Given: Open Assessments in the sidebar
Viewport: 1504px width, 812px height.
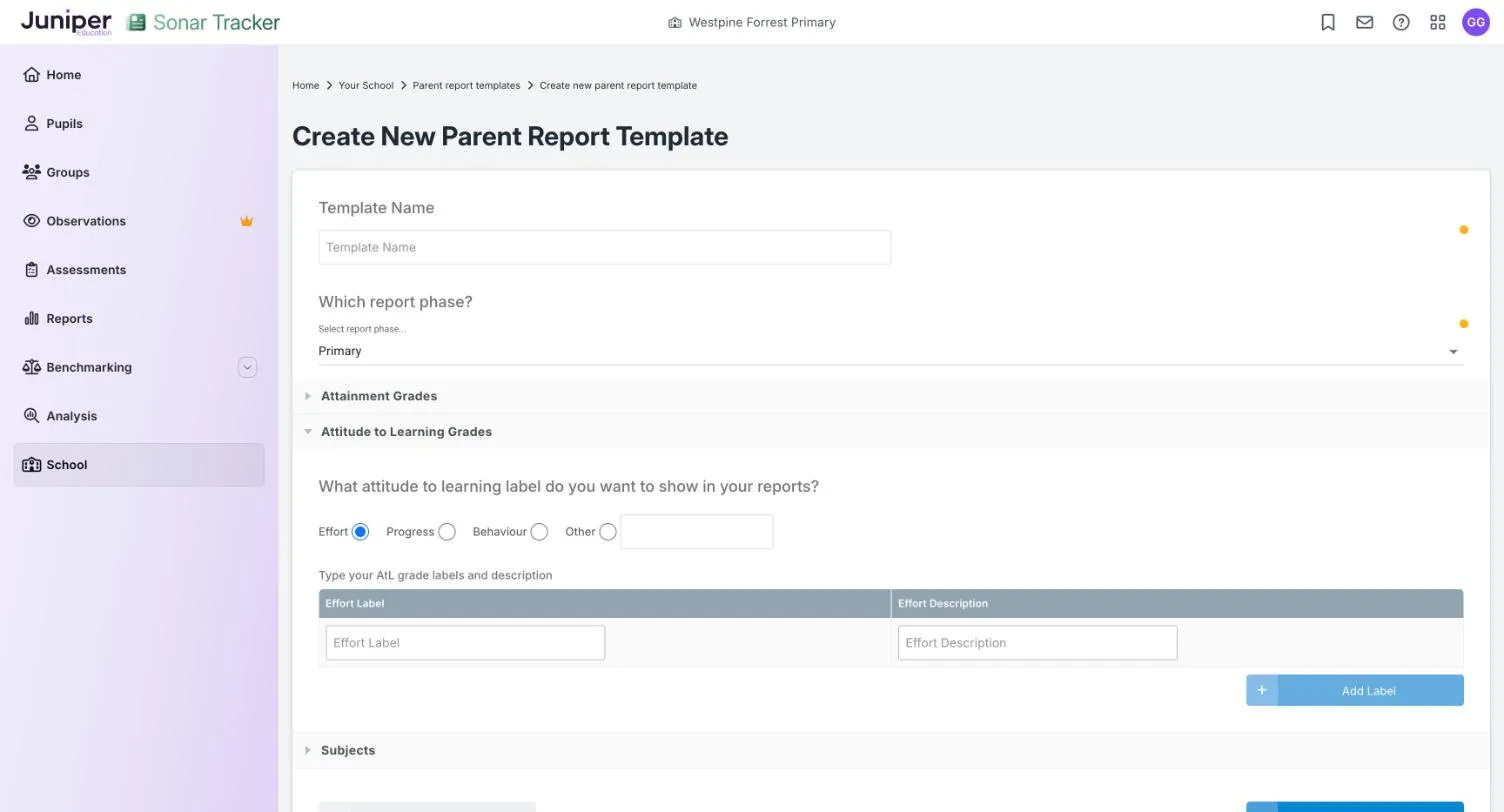Looking at the screenshot, I should coord(139,270).
